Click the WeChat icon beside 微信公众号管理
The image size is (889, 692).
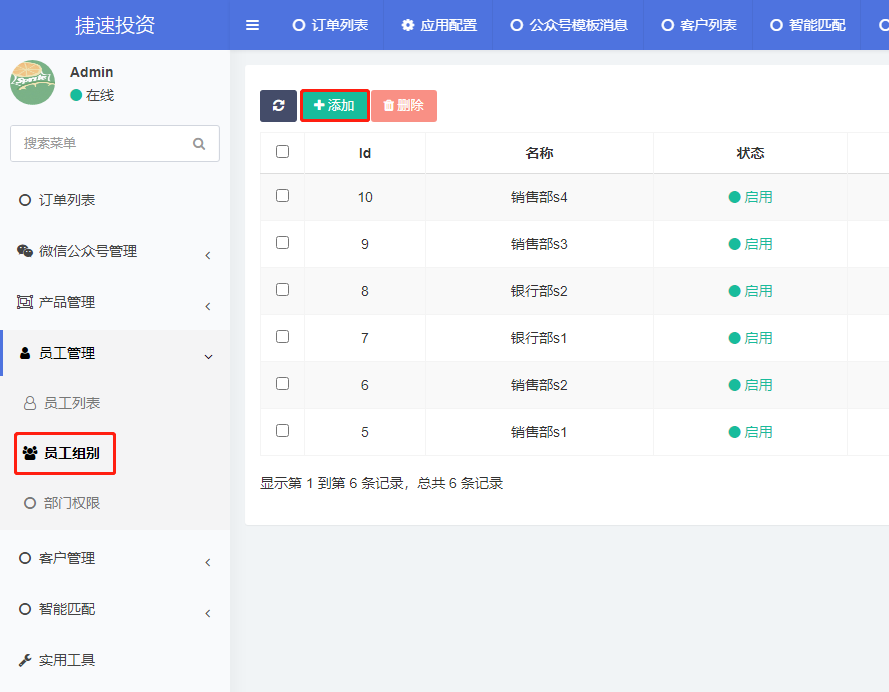[25, 251]
